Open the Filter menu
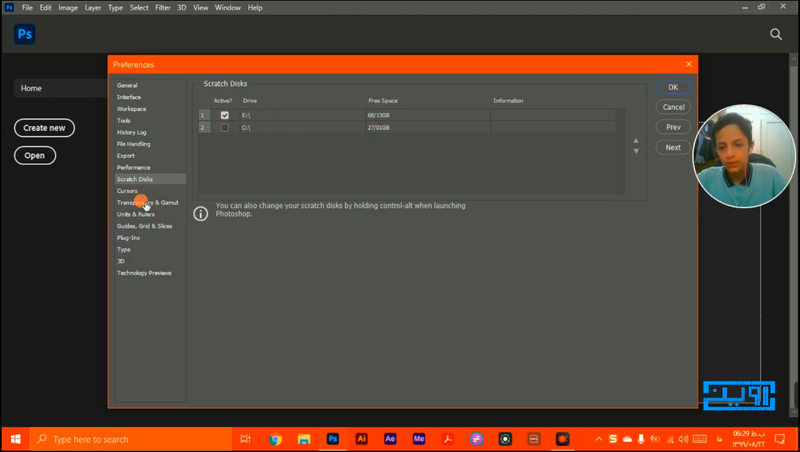Image resolution: width=800 pixels, height=452 pixels. click(162, 7)
